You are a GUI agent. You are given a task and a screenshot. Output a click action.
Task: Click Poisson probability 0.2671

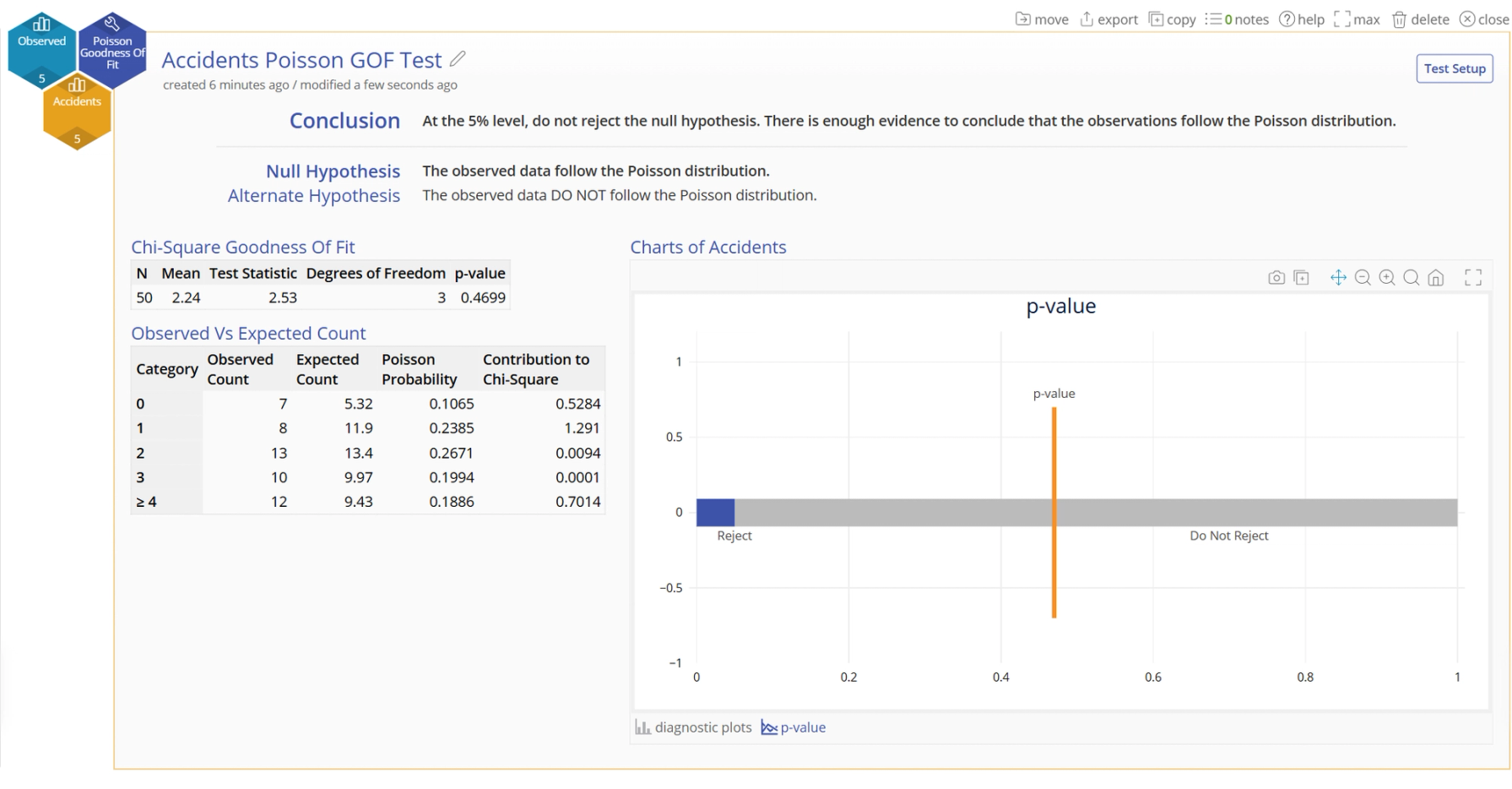[x=452, y=453]
